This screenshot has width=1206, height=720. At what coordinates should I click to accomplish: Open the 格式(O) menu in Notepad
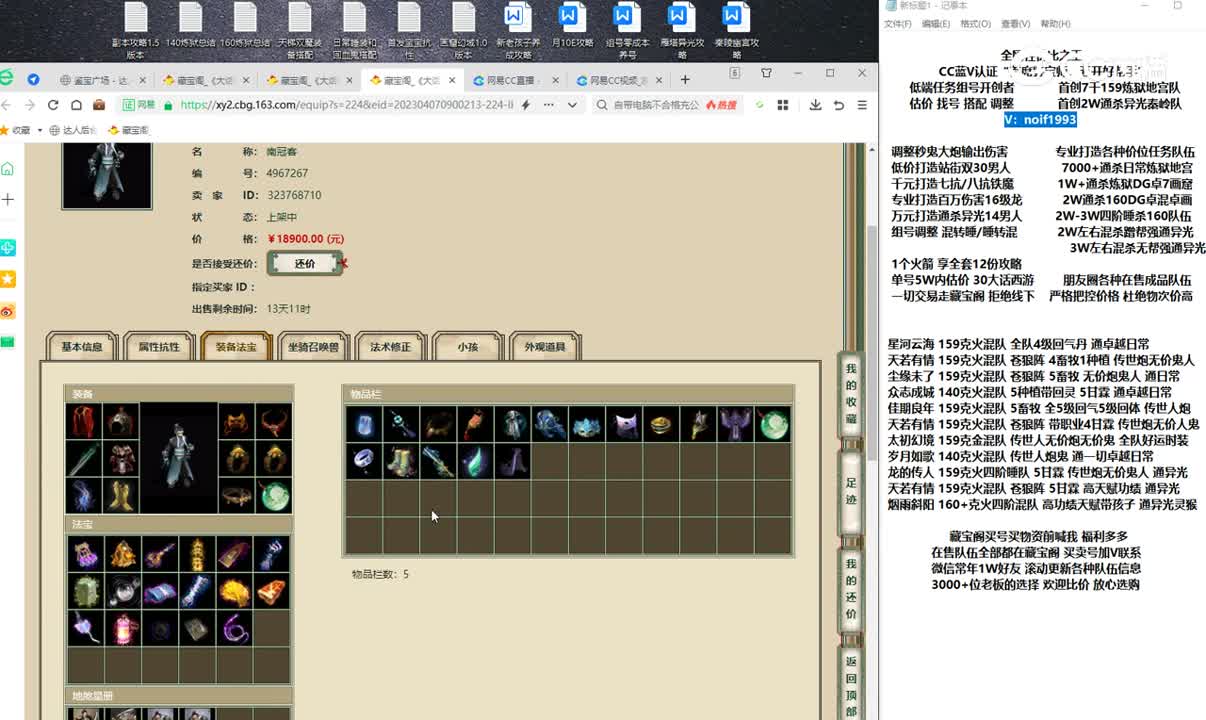(975, 24)
